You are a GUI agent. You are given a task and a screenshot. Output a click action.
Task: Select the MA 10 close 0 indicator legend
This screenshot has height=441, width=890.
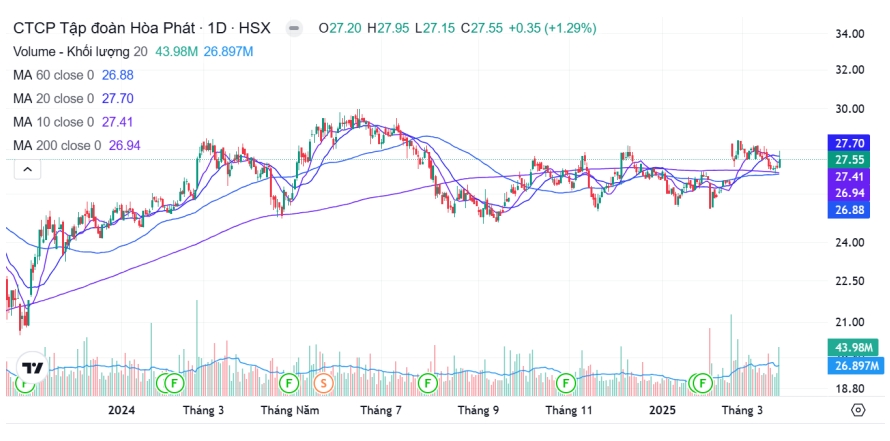[x=53, y=122]
